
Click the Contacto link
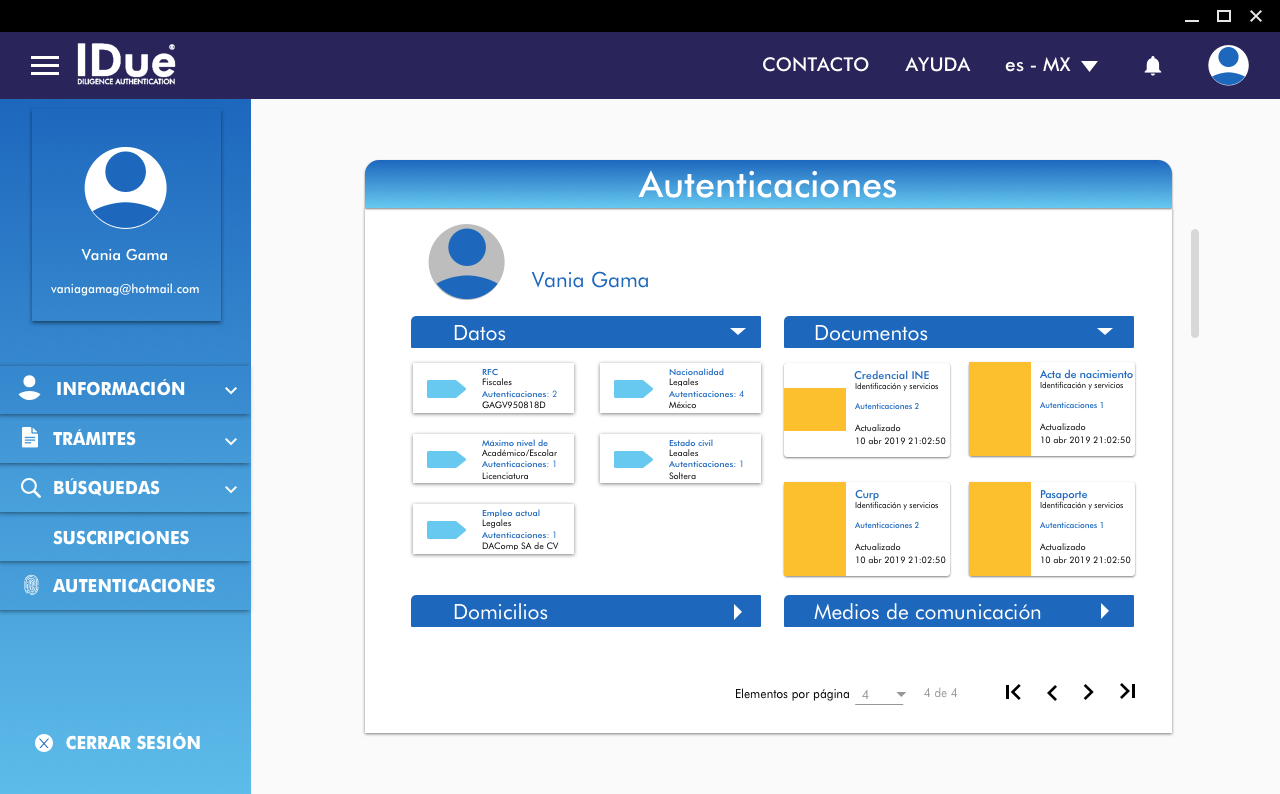coord(815,65)
